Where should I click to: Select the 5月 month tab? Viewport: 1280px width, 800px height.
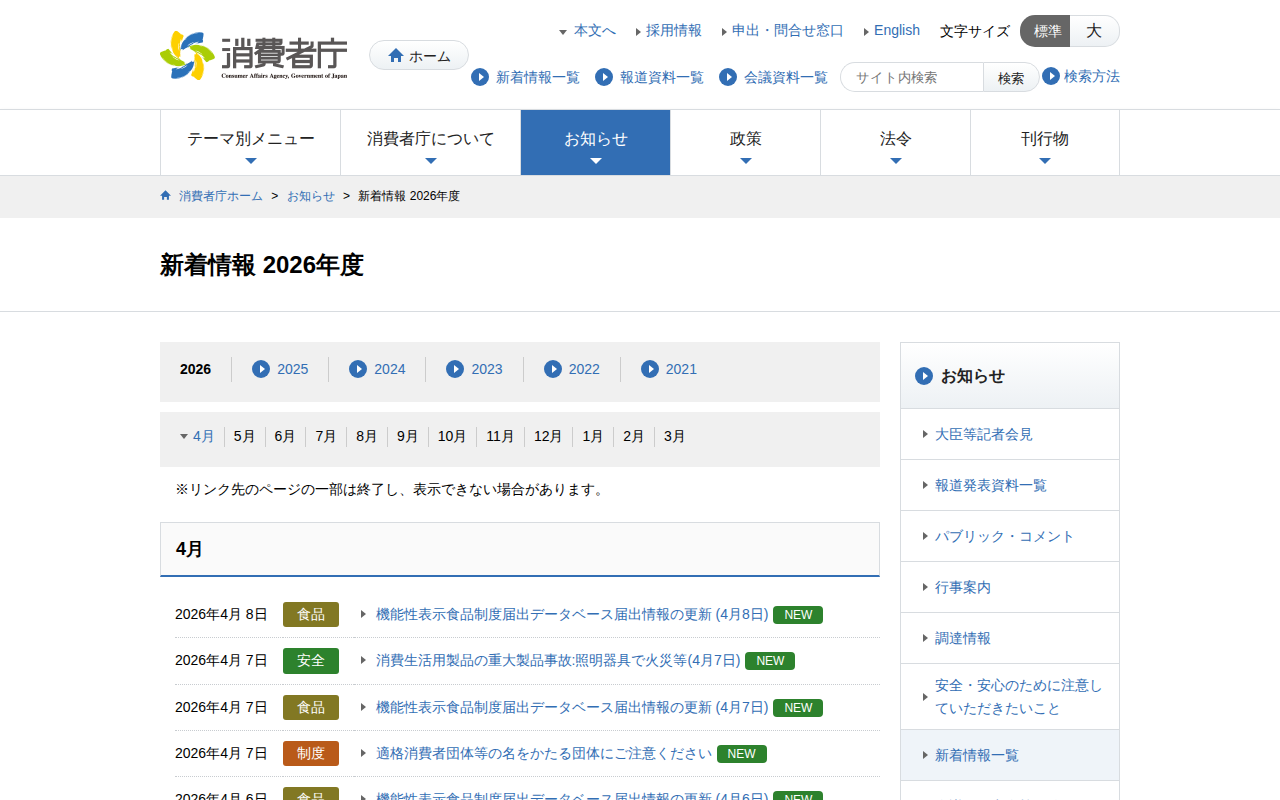coord(245,436)
